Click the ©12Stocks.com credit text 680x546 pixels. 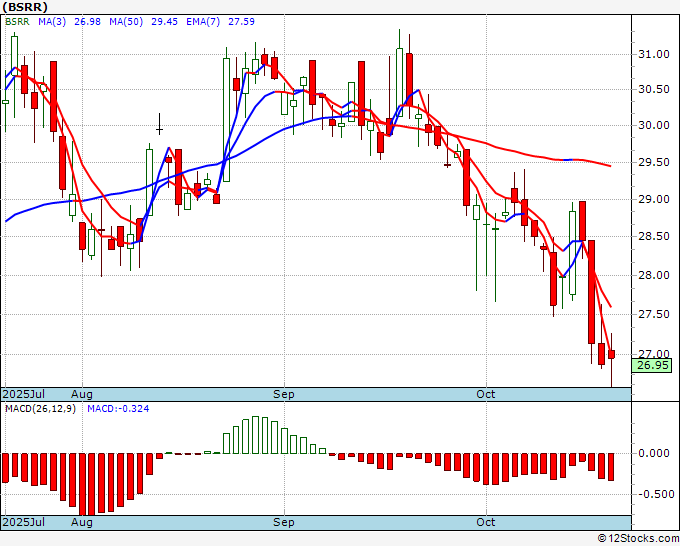(638, 538)
